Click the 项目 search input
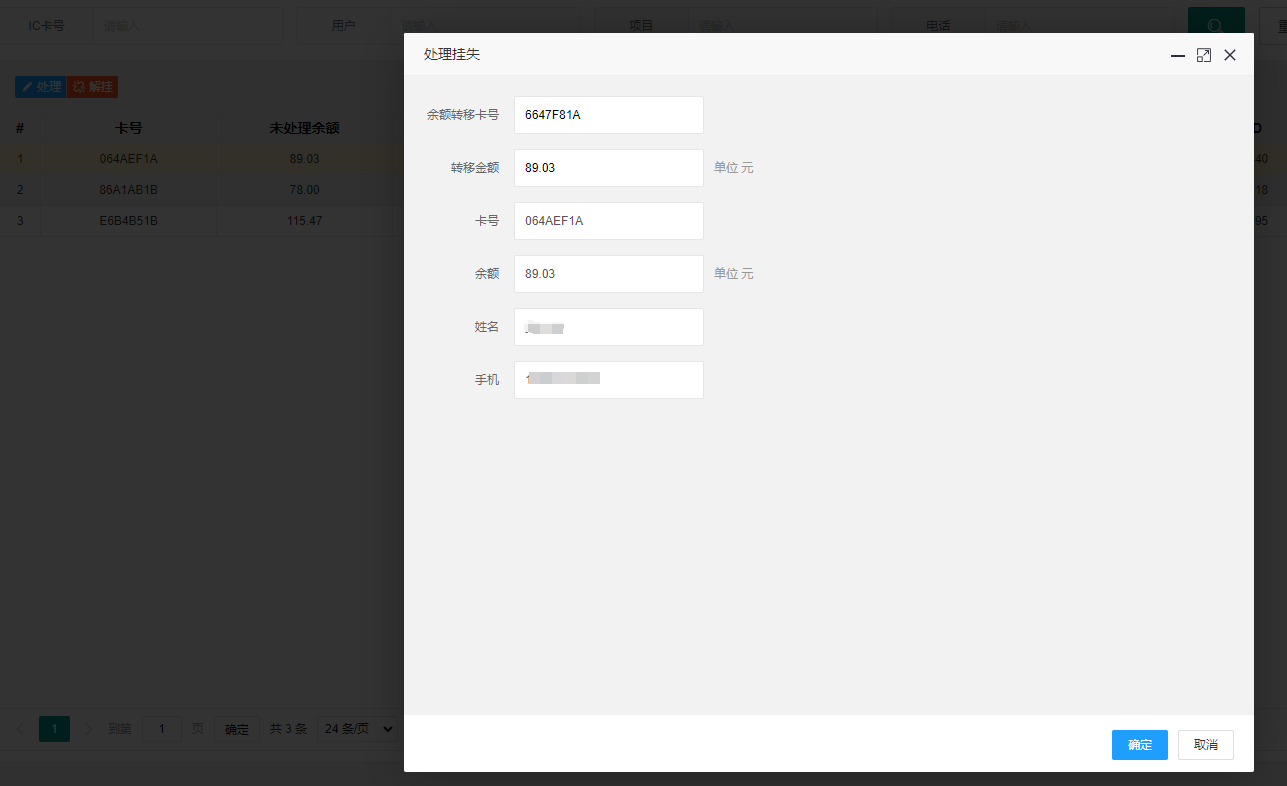1287x786 pixels. pos(783,26)
